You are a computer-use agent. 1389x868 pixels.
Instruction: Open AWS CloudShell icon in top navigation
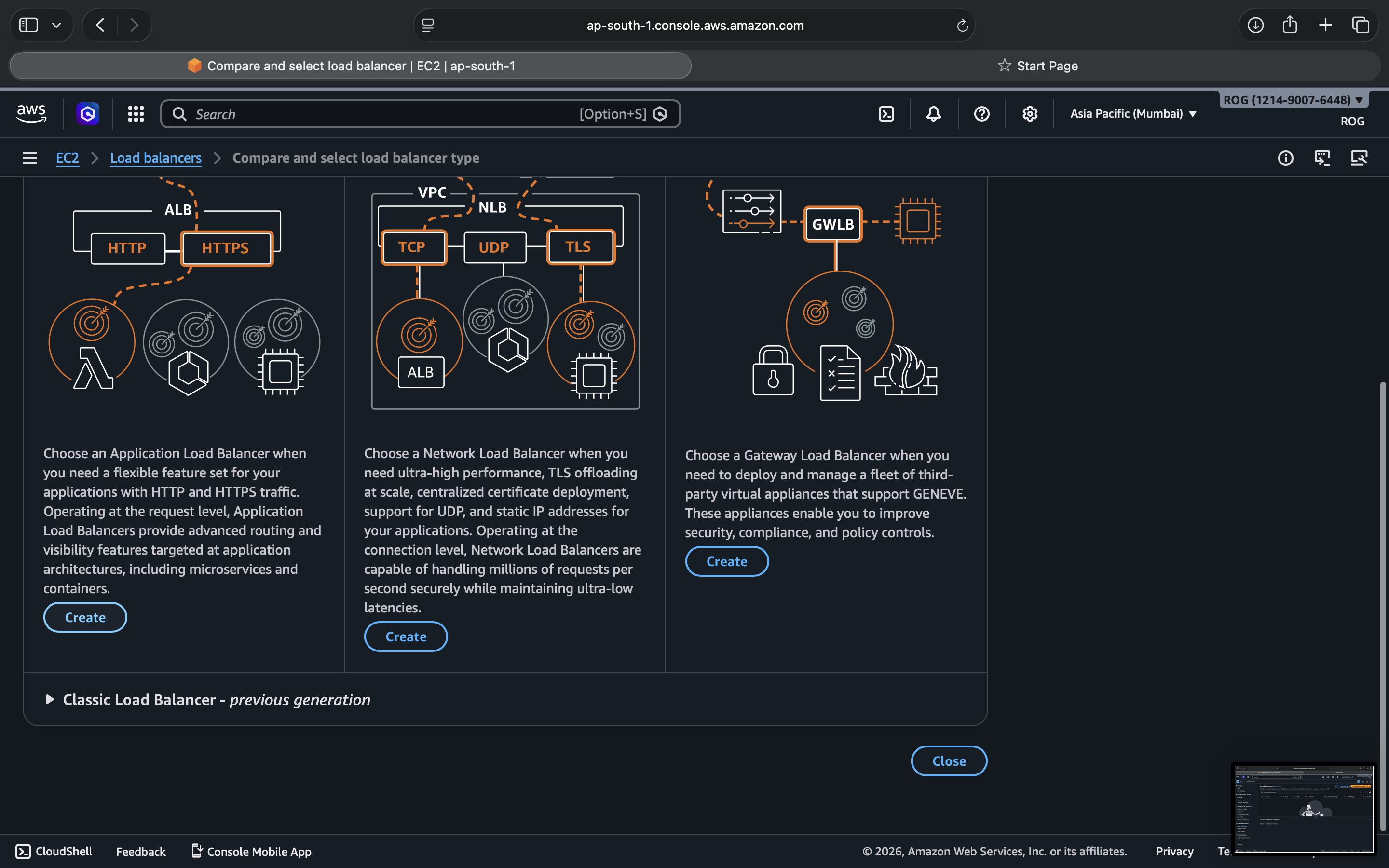pyautogui.click(x=886, y=114)
